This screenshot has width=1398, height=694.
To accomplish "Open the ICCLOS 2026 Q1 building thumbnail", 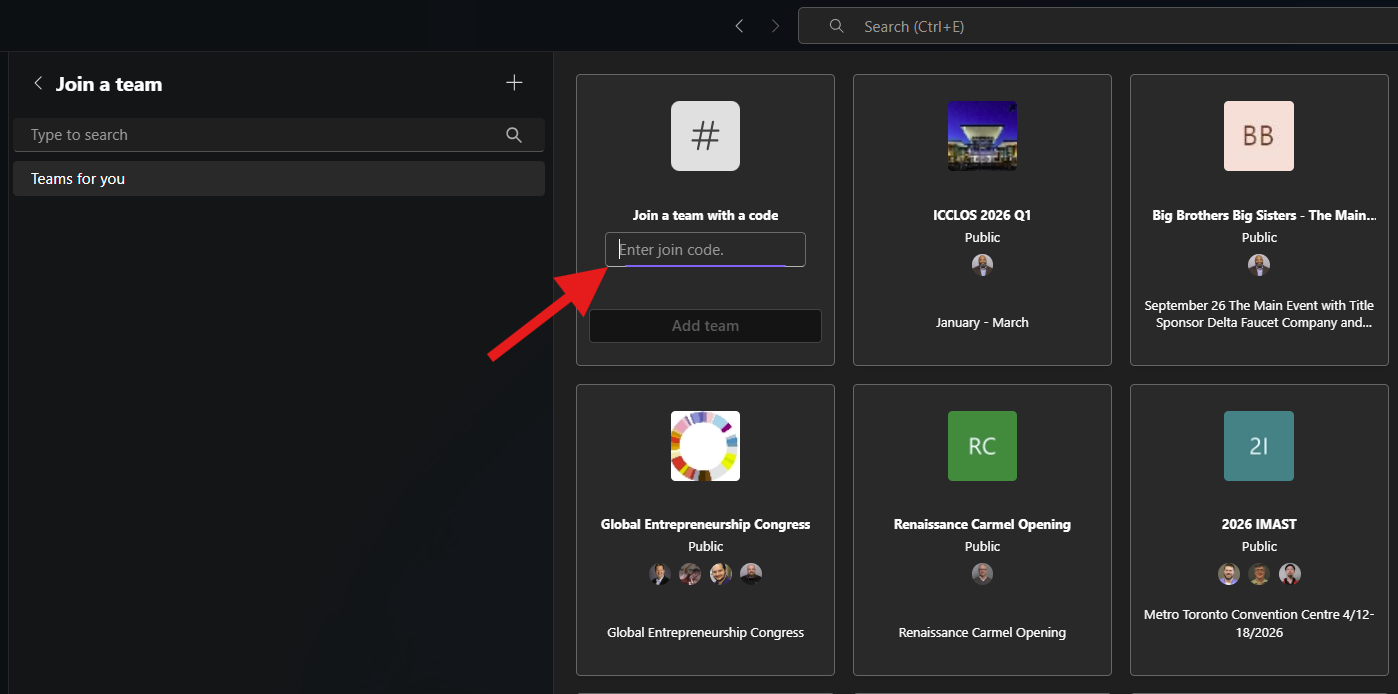I will tap(982, 136).
